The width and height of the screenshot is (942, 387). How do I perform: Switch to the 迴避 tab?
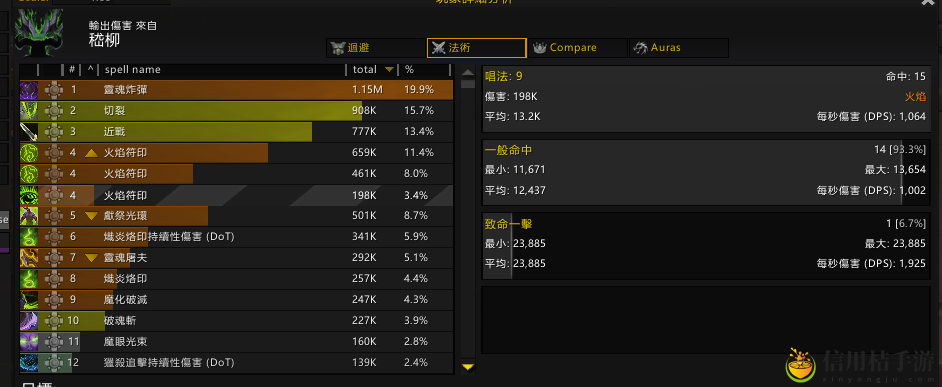[x=375, y=47]
